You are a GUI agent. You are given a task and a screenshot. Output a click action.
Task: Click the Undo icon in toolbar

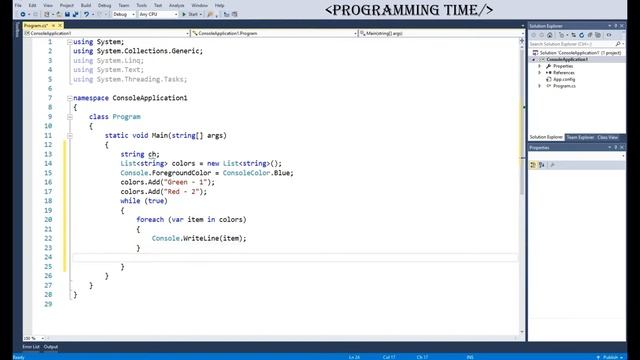pyautogui.click(x=86, y=14)
